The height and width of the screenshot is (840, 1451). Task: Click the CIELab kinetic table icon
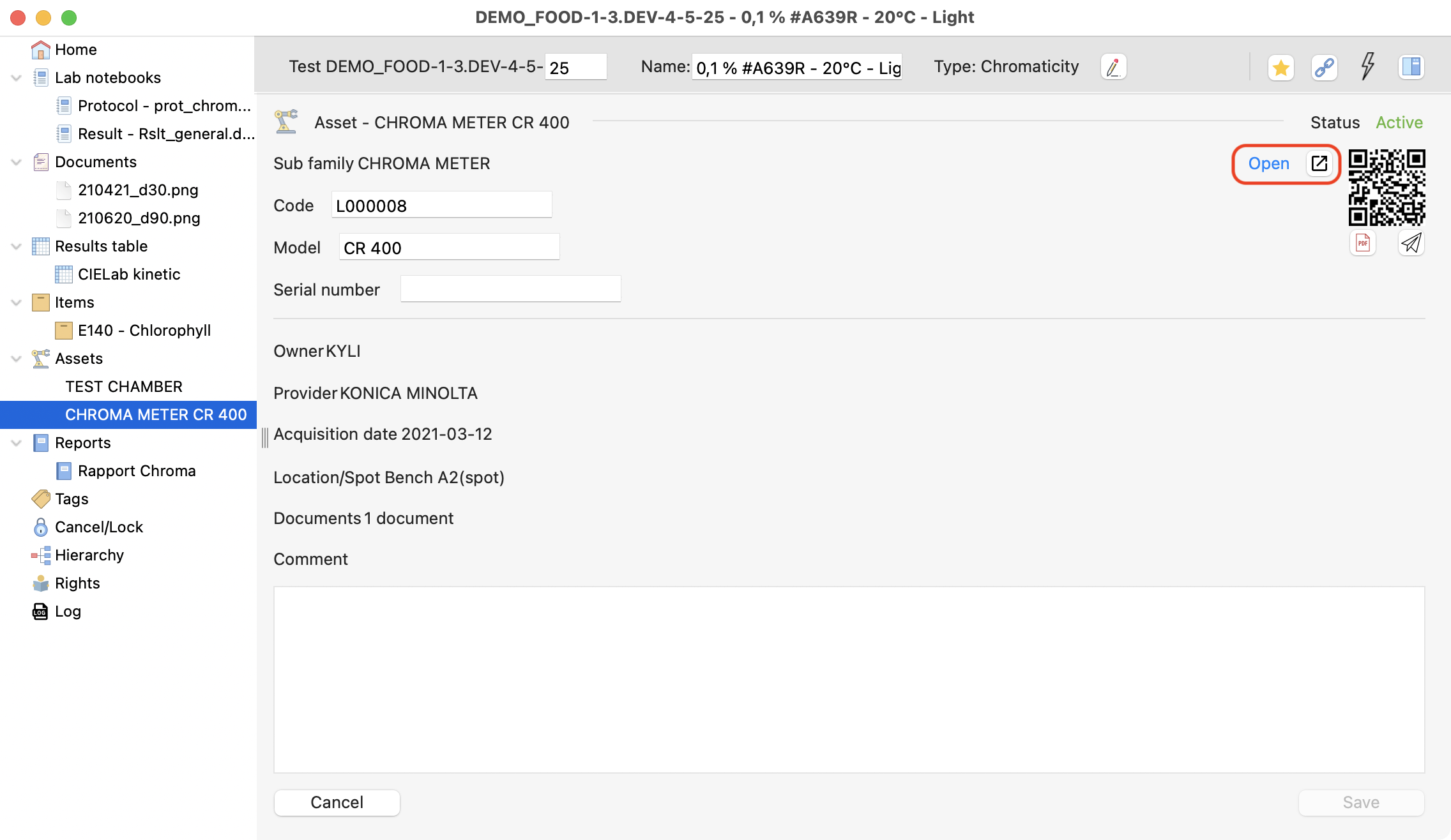tap(63, 274)
